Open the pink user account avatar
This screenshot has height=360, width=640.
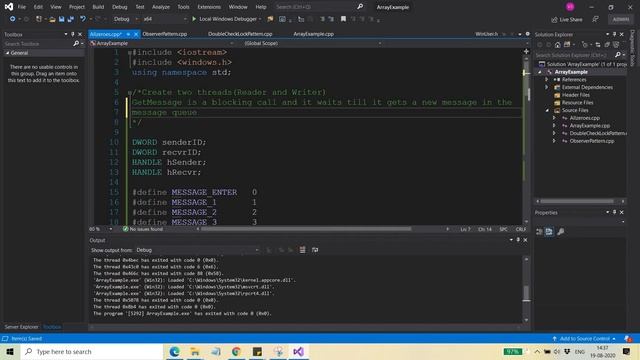pos(570,7)
